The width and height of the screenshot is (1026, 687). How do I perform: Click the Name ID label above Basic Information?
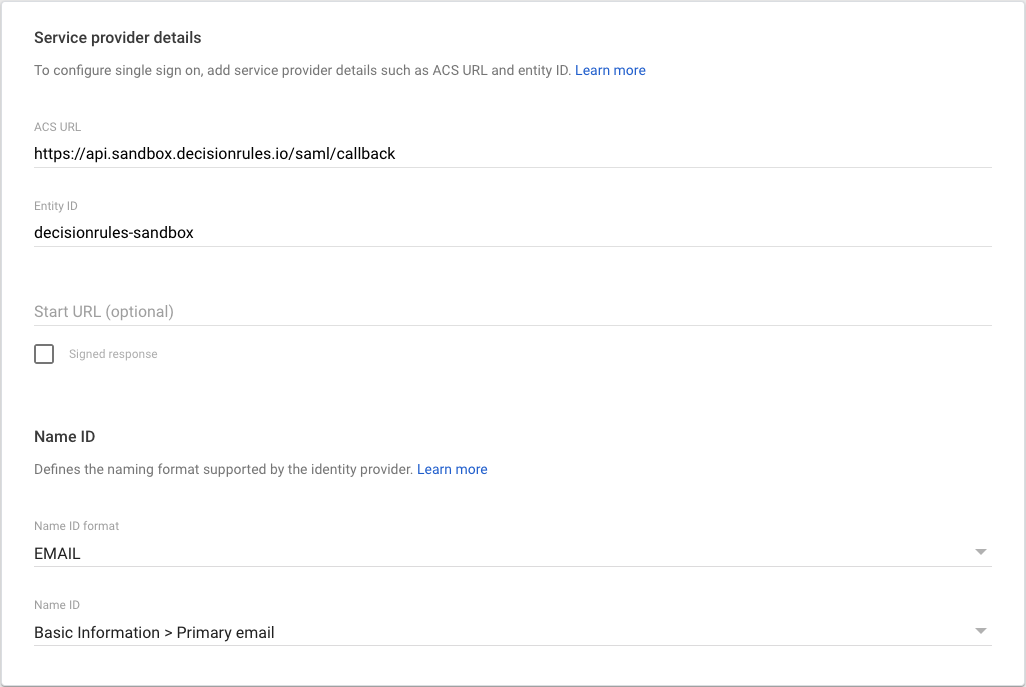coord(57,605)
